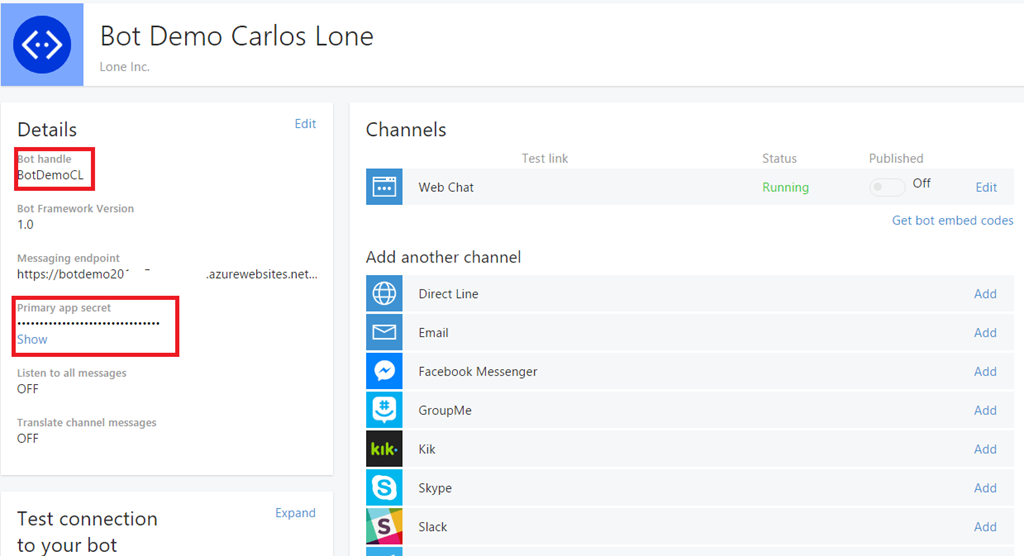Add the Email channel
Image resolution: width=1024 pixels, height=556 pixels.
[x=985, y=333]
